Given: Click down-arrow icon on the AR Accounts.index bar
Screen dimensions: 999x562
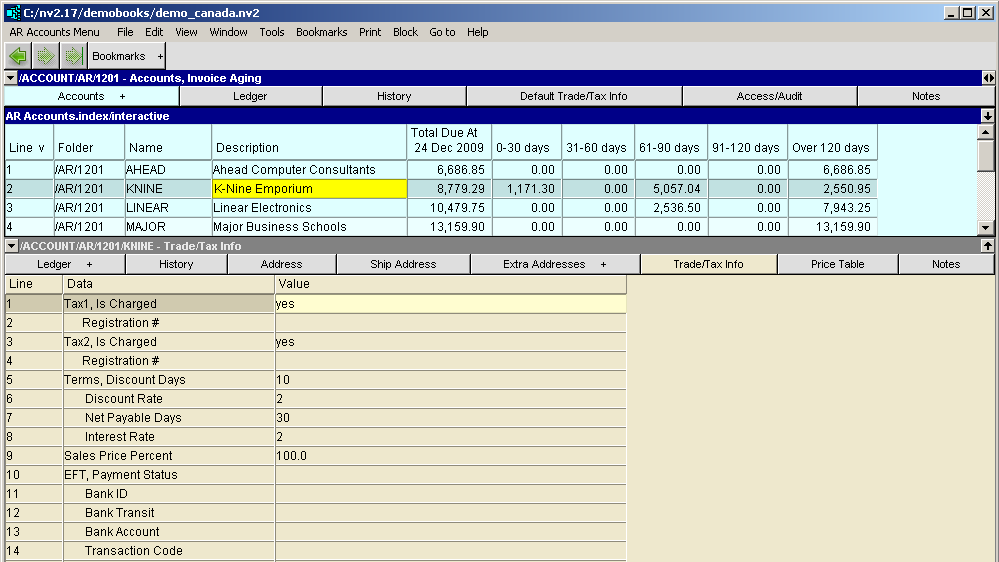Looking at the screenshot, I should point(988,116).
